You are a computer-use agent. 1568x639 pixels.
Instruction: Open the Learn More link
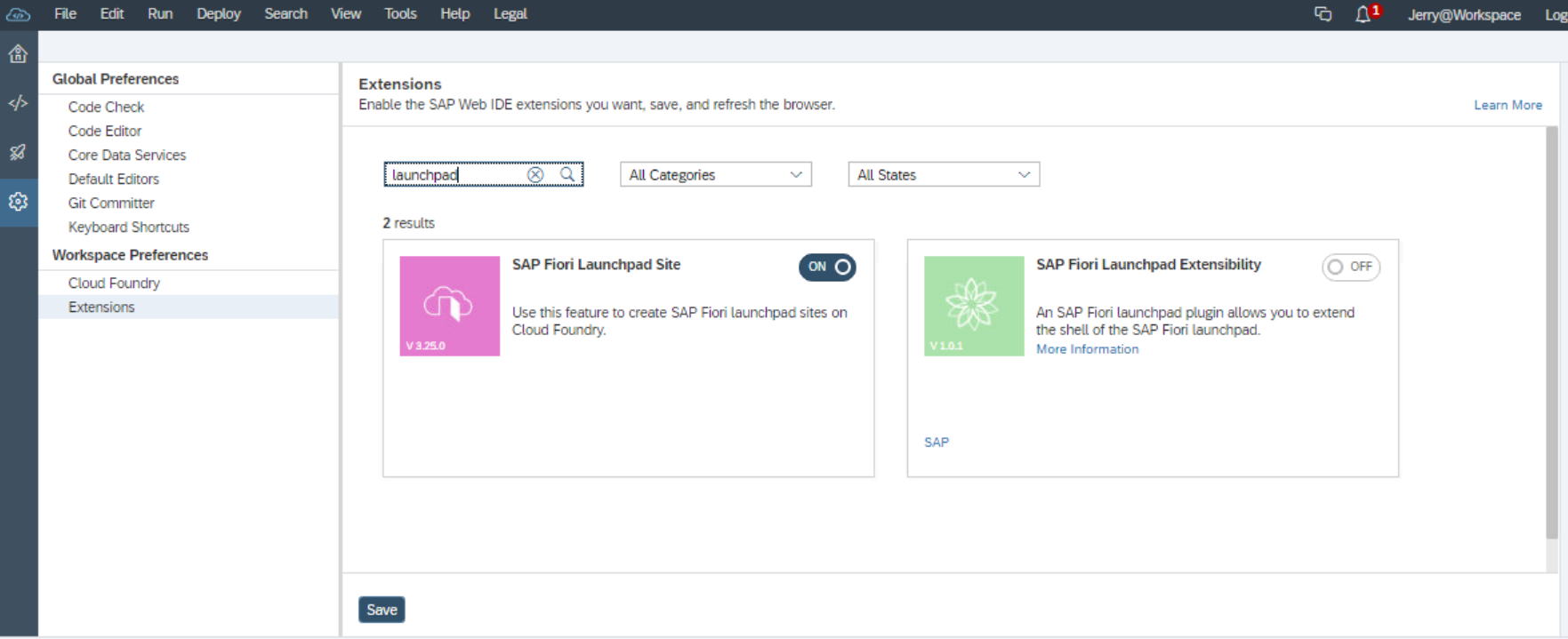coord(1508,105)
